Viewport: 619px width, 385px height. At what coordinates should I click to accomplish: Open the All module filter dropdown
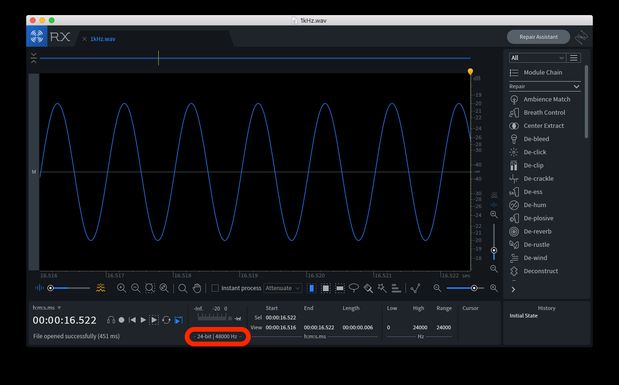point(537,58)
